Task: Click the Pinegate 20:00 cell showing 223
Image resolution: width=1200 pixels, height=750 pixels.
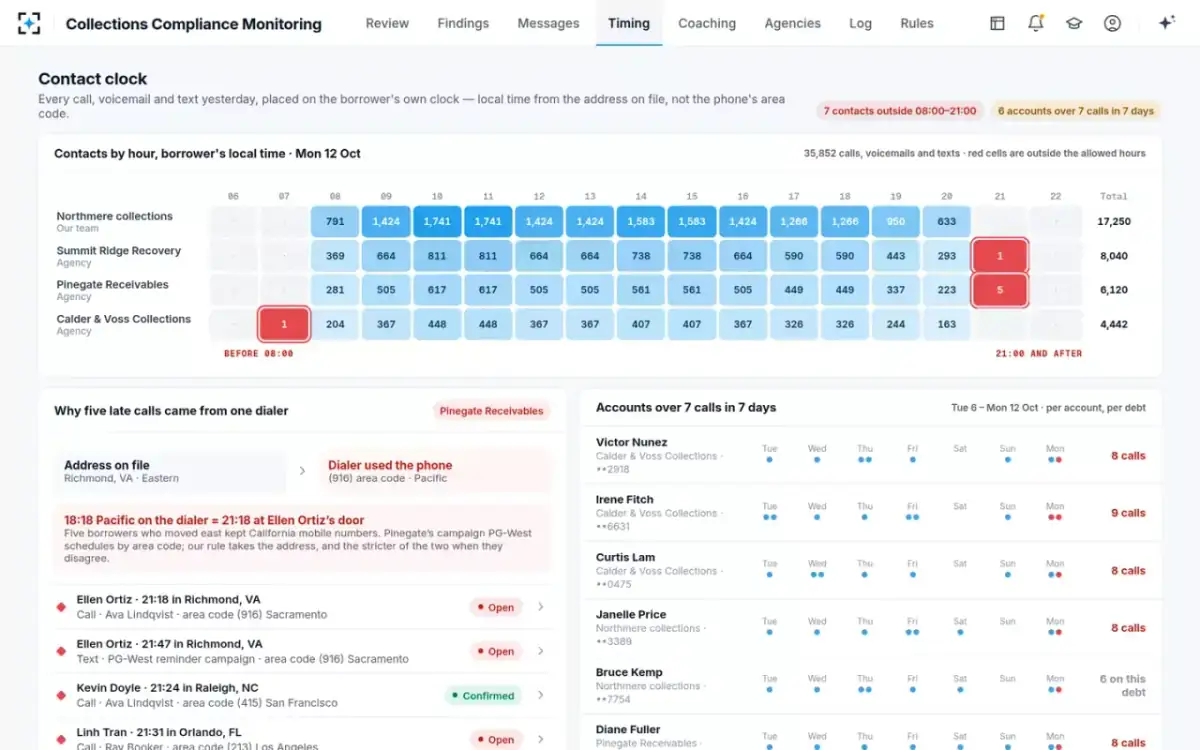Action: click(947, 290)
